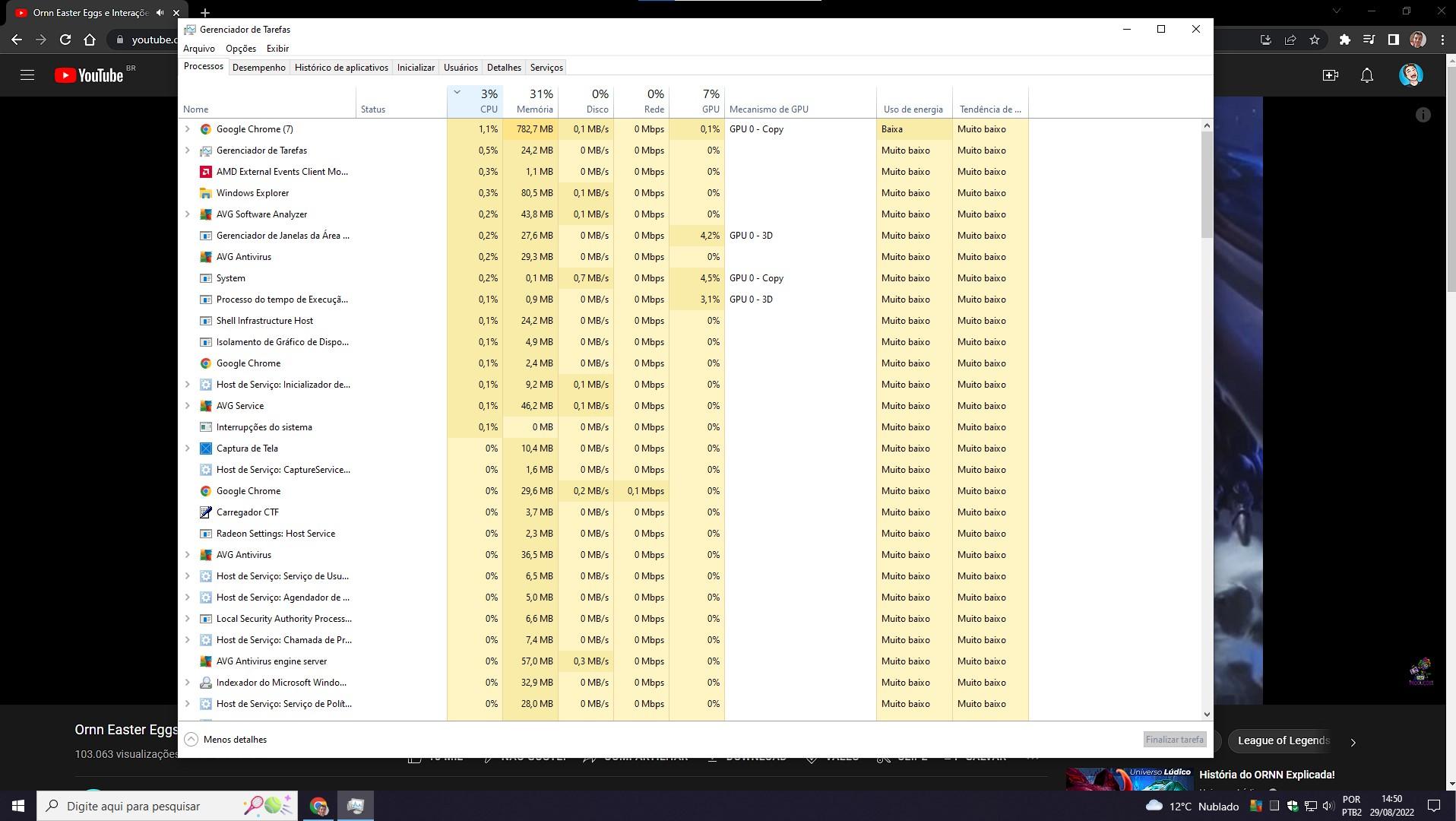
Task: Switch to the Desempenho tab
Action: [x=259, y=68]
